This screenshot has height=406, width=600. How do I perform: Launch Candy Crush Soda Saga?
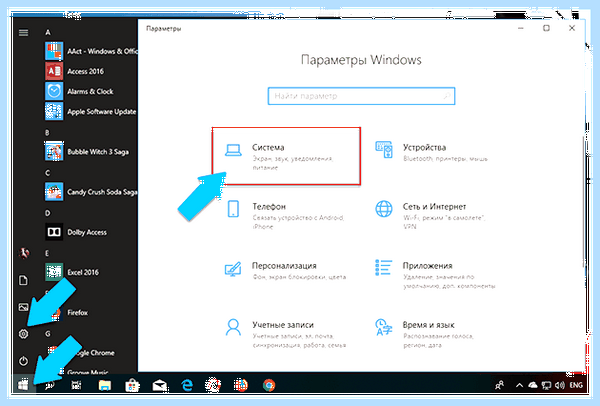coord(91,192)
